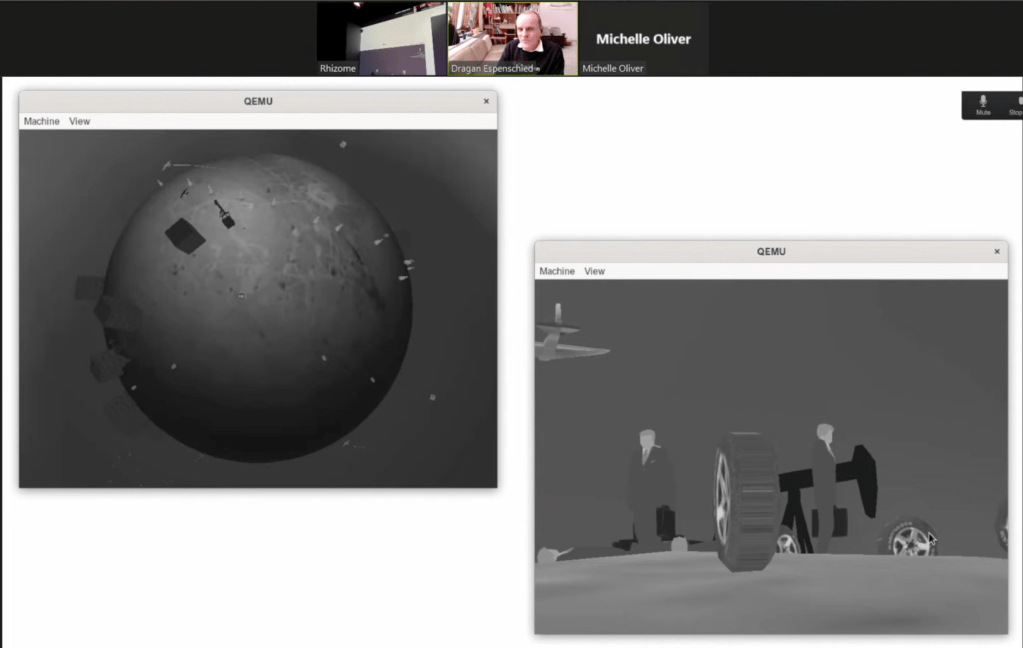This screenshot has width=1023, height=648.
Task: Click the center of the grey sphere
Action: [258, 308]
